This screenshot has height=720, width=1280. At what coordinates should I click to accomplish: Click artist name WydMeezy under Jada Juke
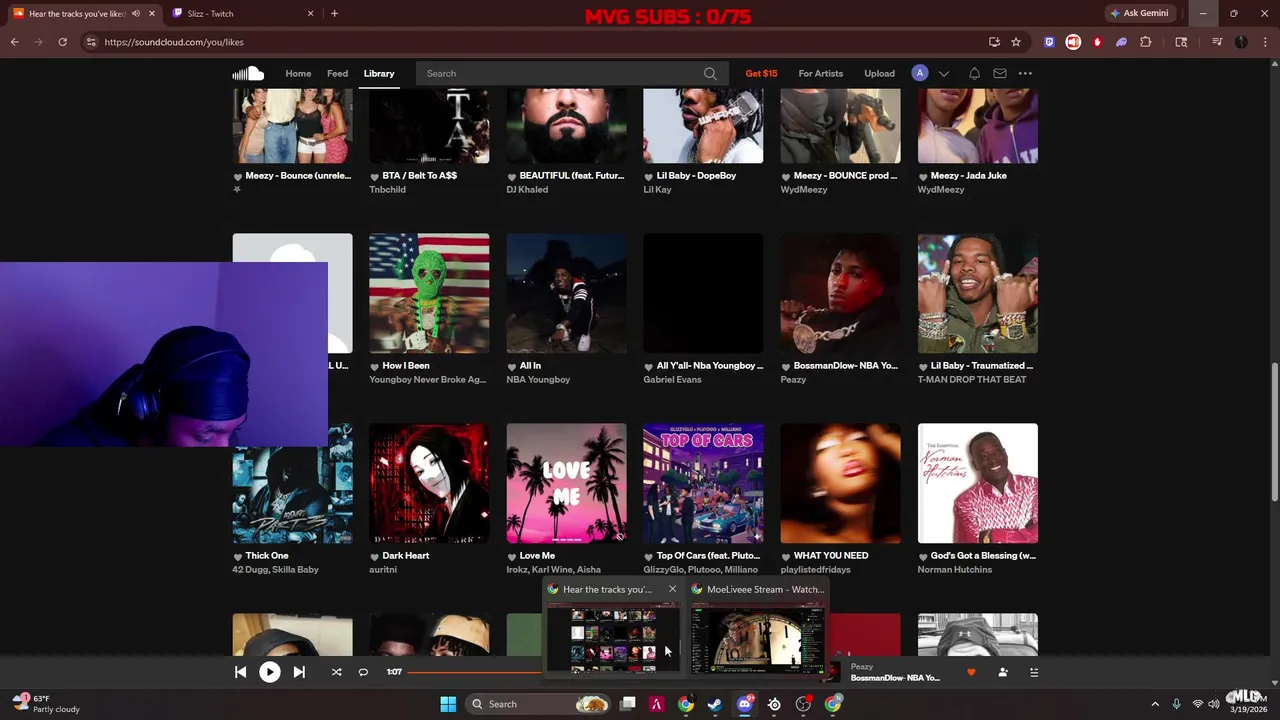coord(941,189)
